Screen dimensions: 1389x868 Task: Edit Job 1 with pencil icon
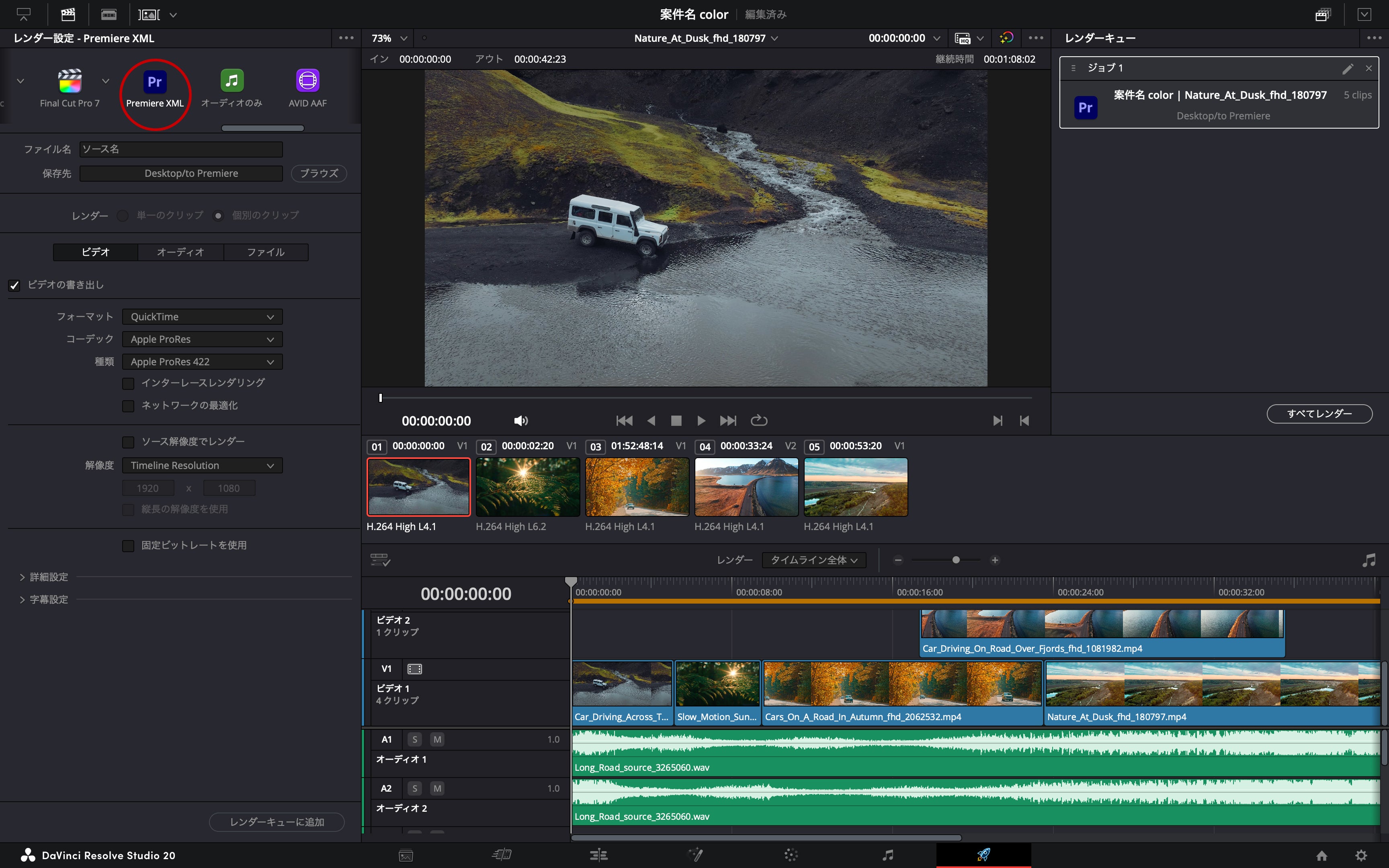(x=1347, y=69)
